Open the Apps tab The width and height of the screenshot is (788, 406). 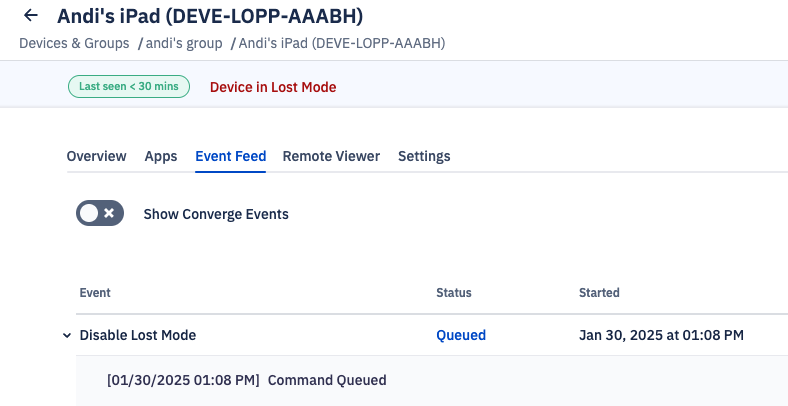point(161,156)
